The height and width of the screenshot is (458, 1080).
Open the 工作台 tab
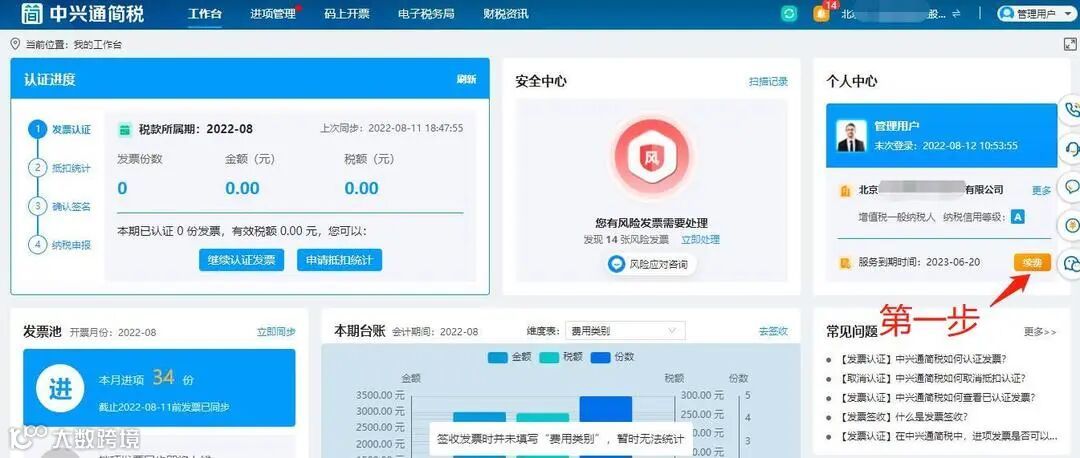205,14
